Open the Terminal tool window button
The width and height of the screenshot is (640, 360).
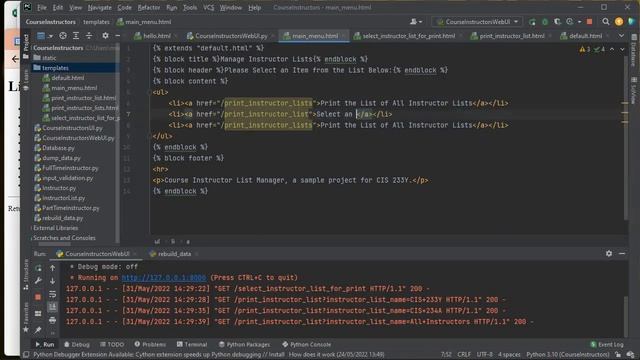(192, 344)
